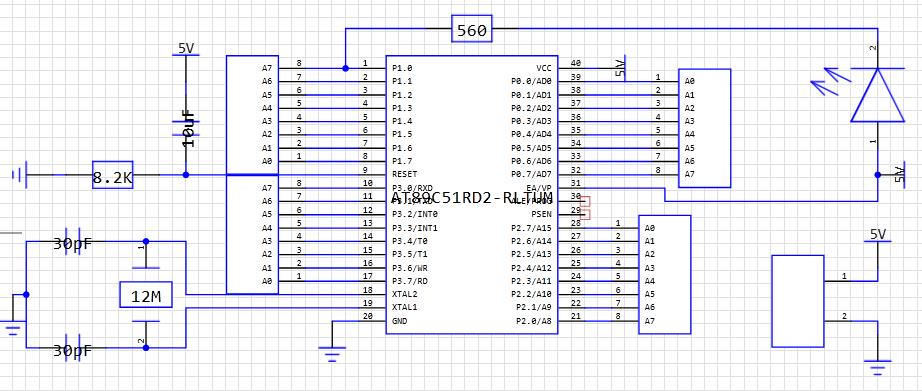Click the two-pin connector block

coord(797,301)
